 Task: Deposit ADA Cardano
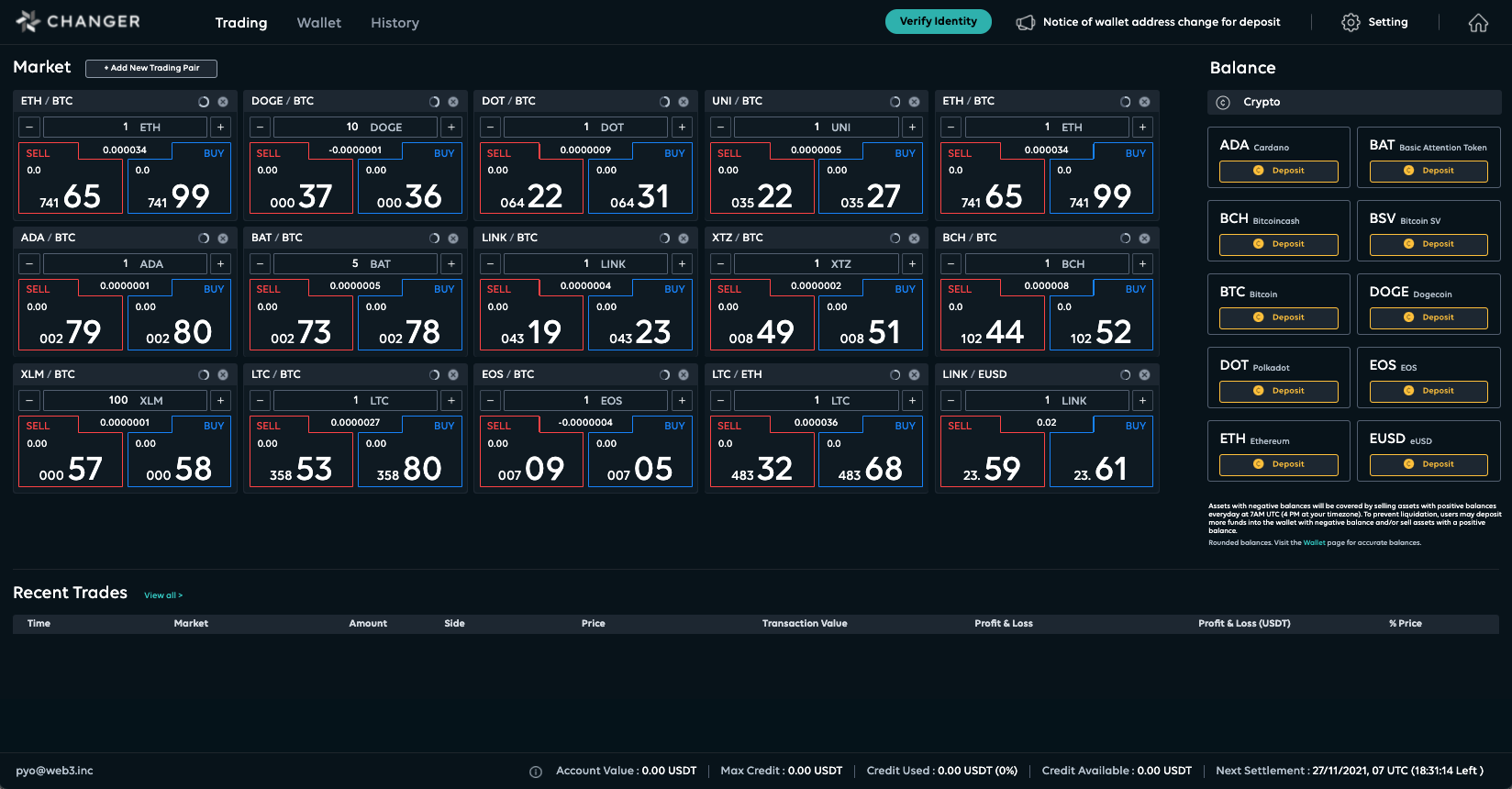1279,171
